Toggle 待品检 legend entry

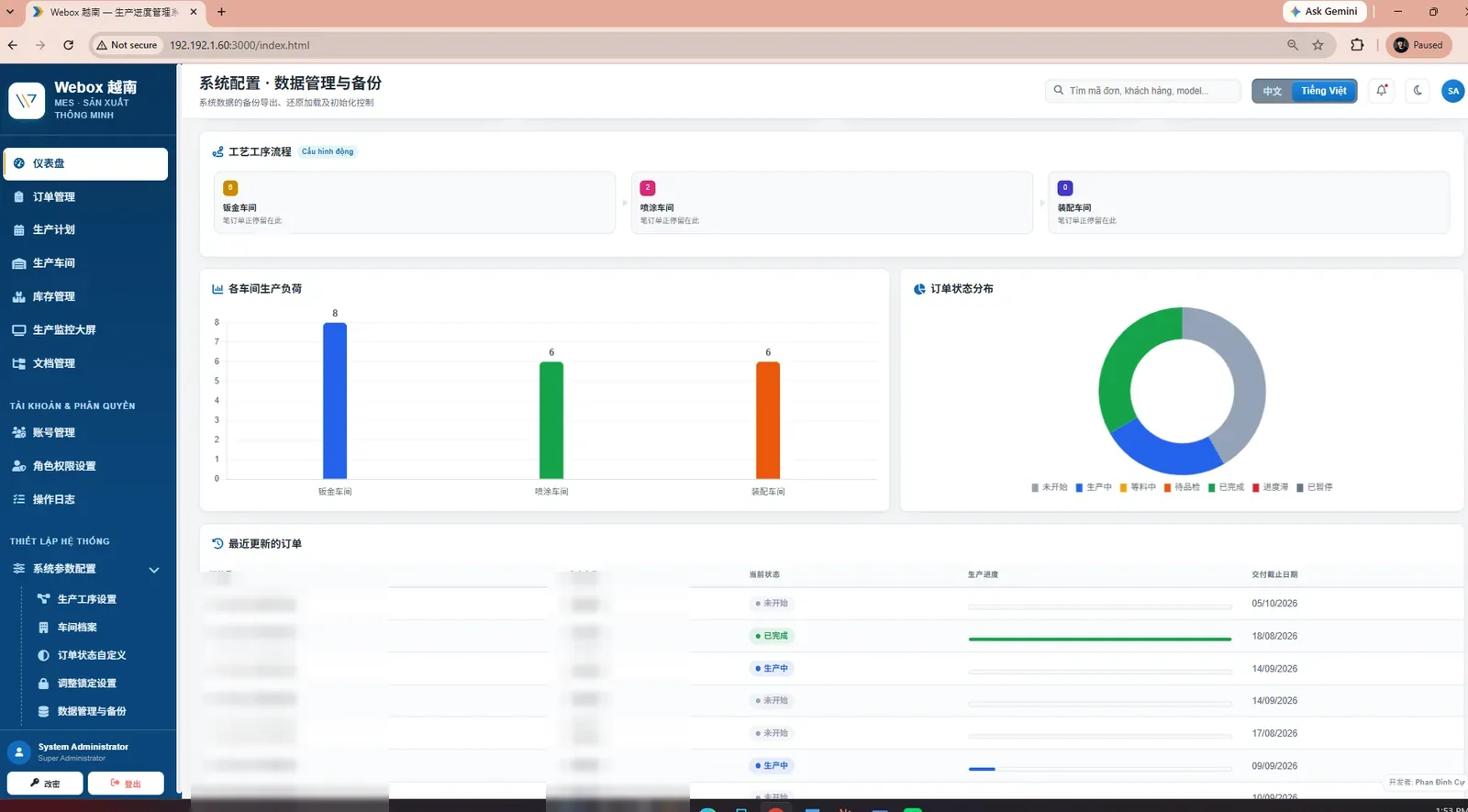1182,487
